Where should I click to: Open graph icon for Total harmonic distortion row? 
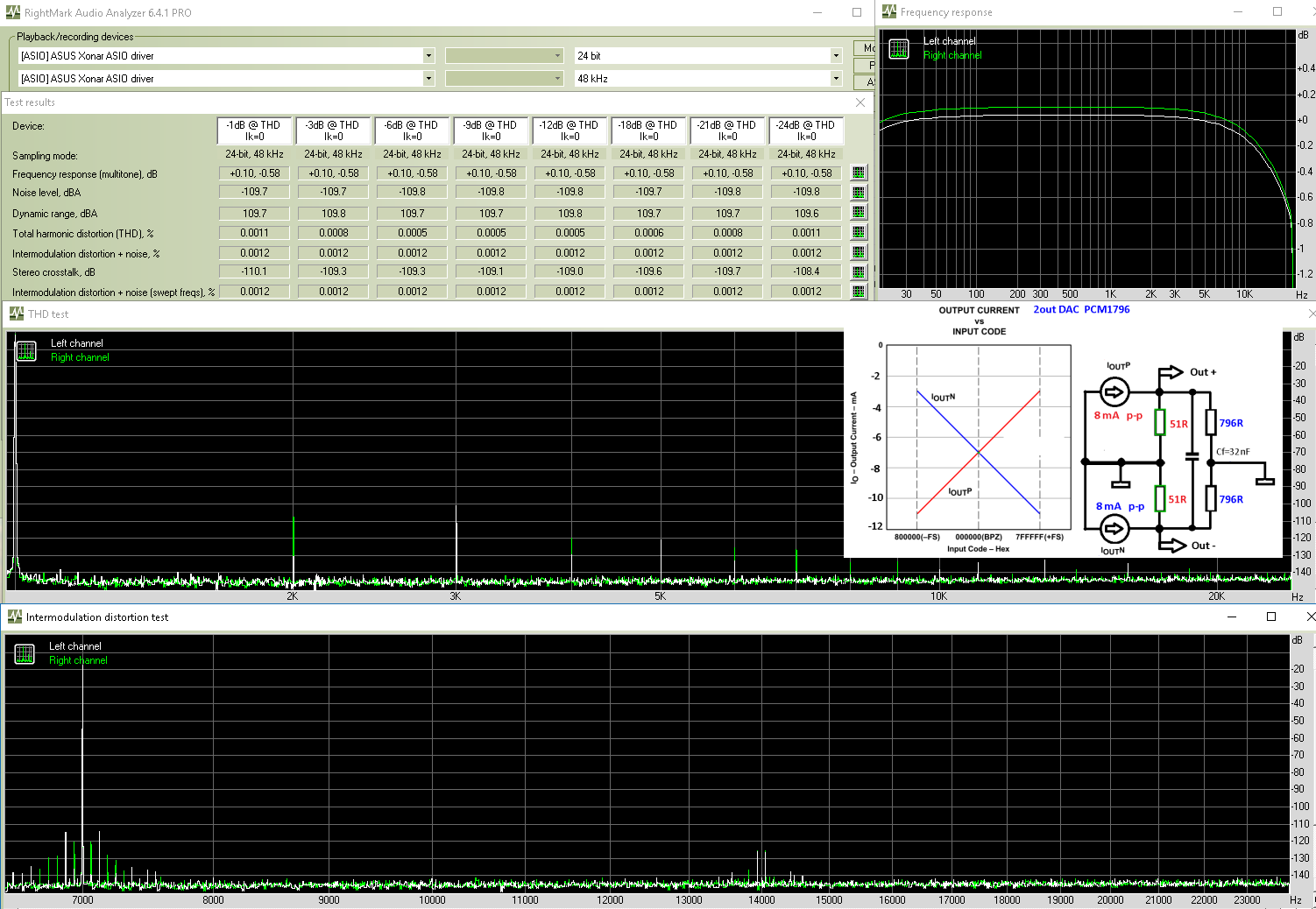(x=859, y=233)
